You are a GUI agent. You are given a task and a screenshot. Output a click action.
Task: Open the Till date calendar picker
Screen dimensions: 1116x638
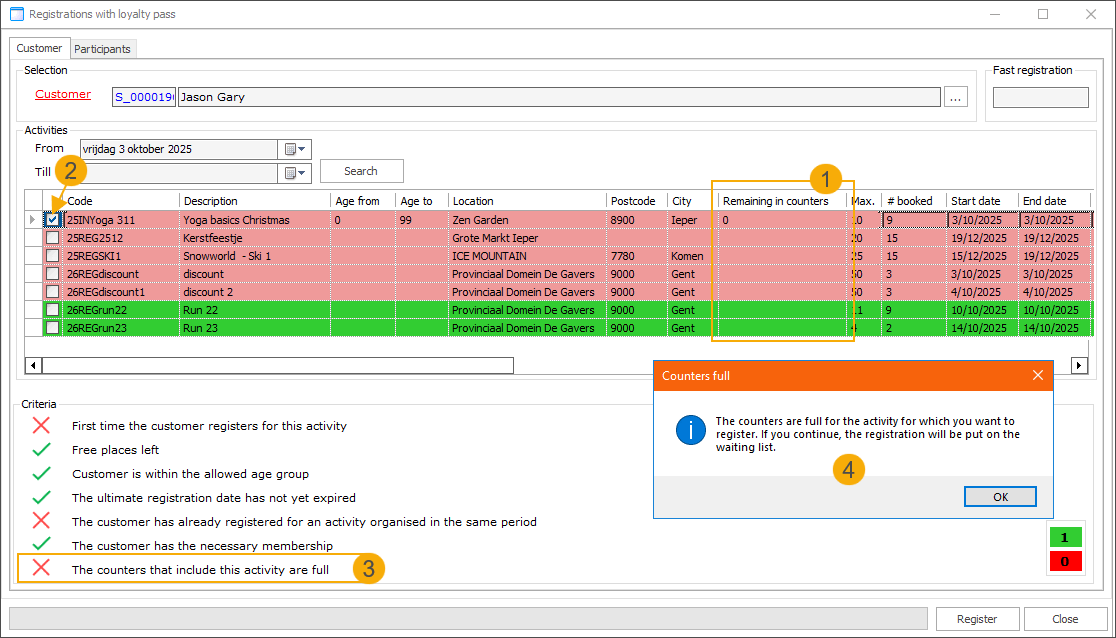tap(295, 173)
